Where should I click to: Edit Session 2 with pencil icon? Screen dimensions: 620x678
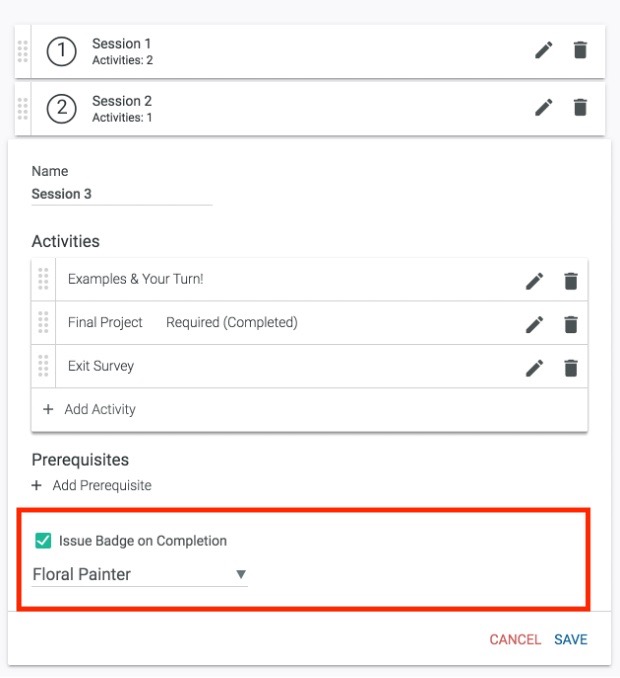(x=543, y=107)
